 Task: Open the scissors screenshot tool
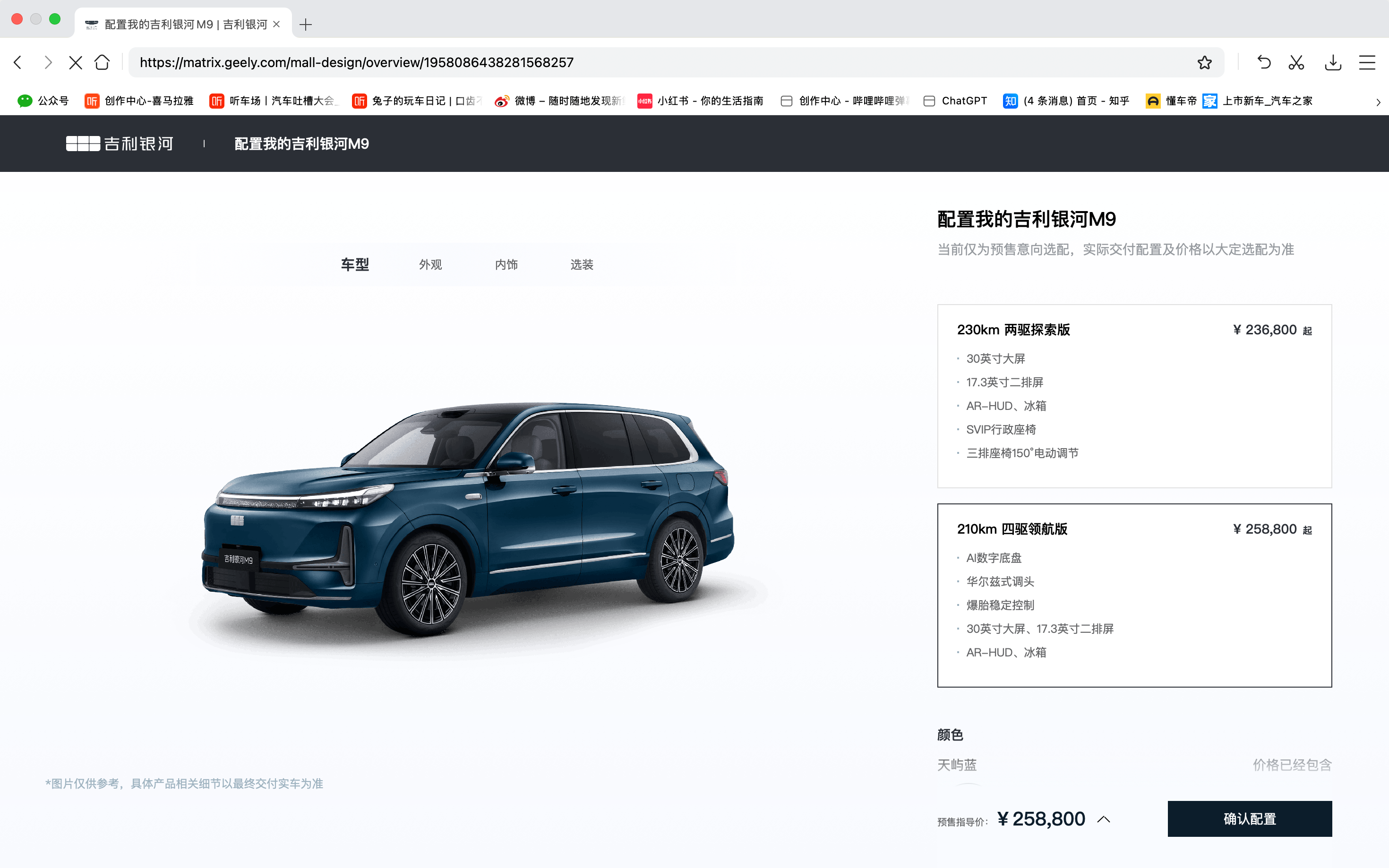[x=1296, y=63]
